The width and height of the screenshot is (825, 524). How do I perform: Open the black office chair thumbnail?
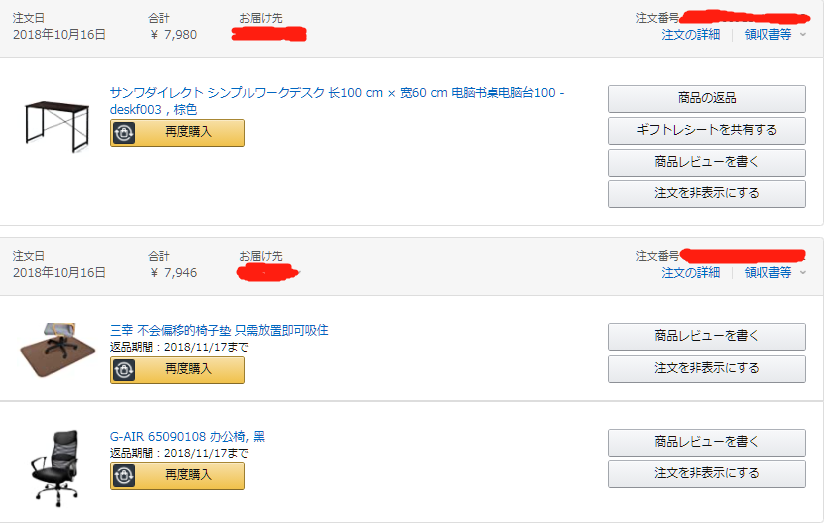pos(57,468)
